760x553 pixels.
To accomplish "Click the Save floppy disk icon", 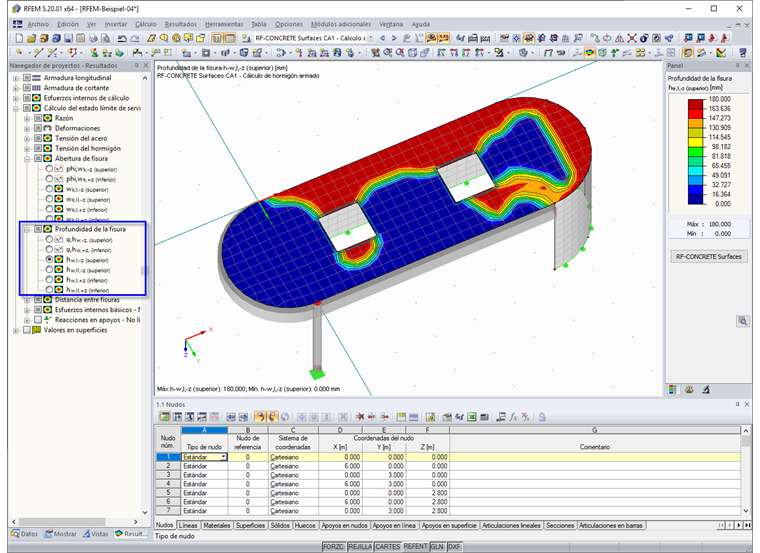I will (x=68, y=38).
